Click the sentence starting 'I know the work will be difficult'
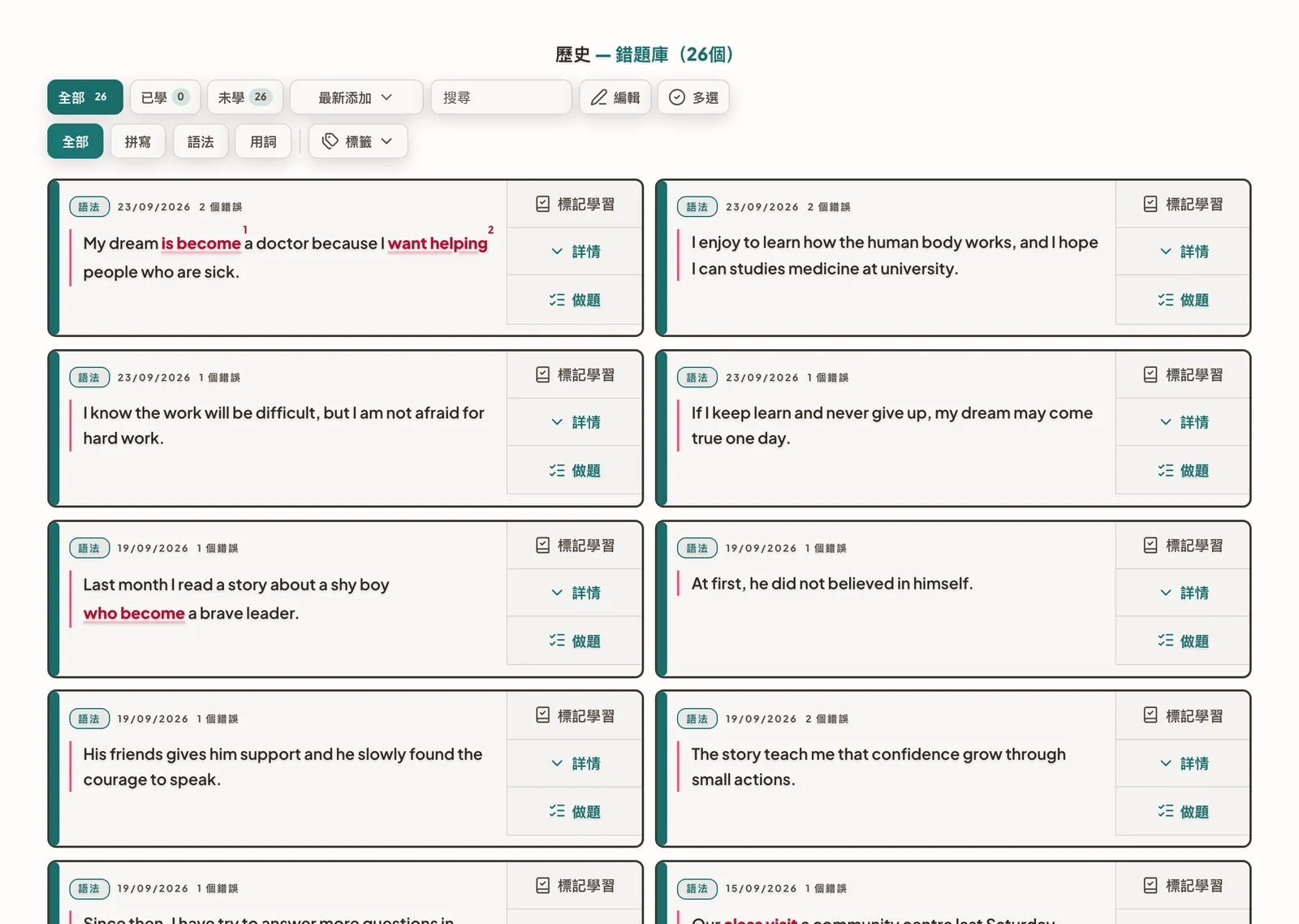The image size is (1299, 924). tap(283, 425)
